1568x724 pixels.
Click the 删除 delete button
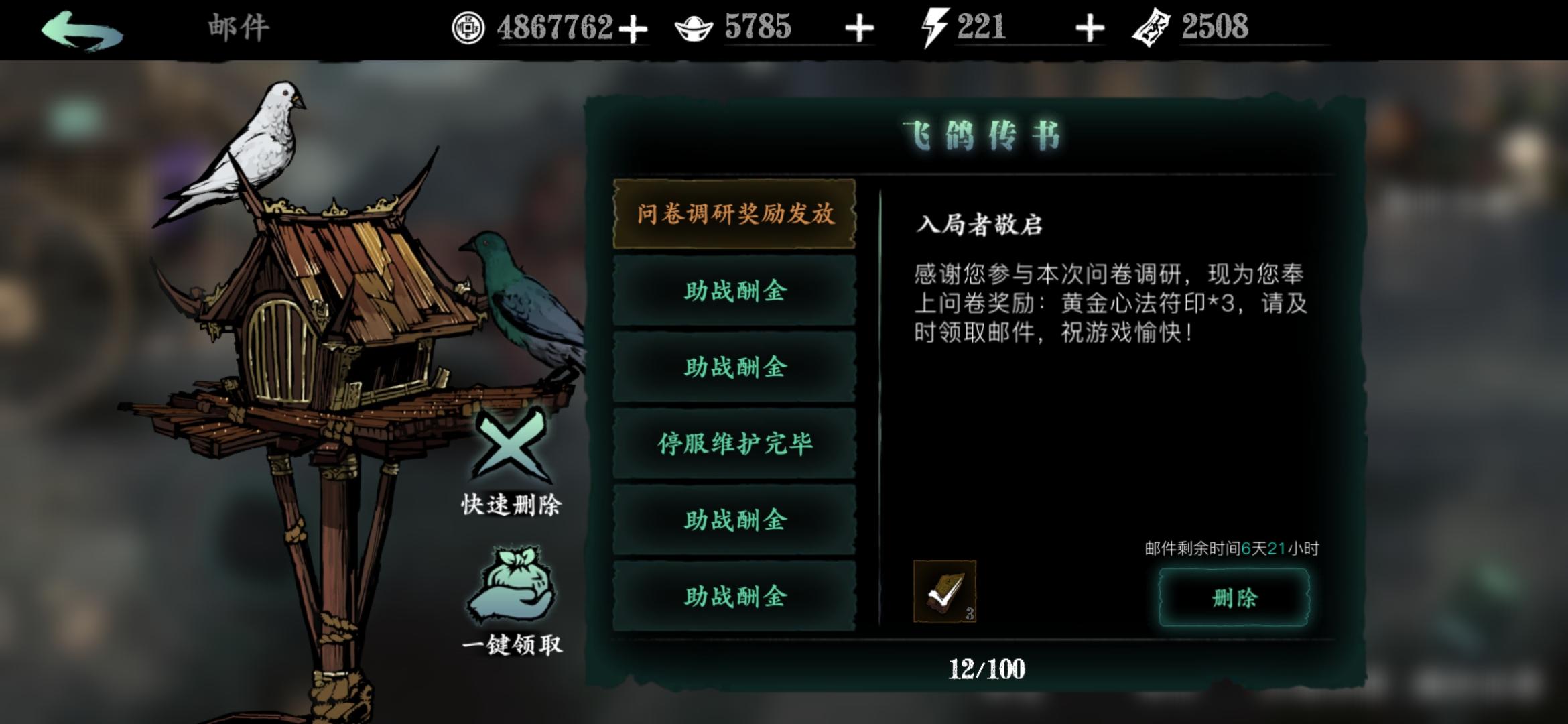coord(1234,597)
